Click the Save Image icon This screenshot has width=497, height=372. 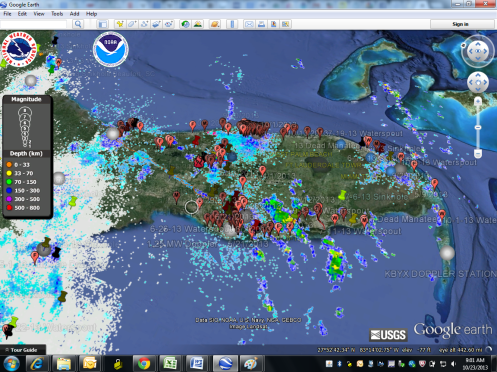point(274,24)
